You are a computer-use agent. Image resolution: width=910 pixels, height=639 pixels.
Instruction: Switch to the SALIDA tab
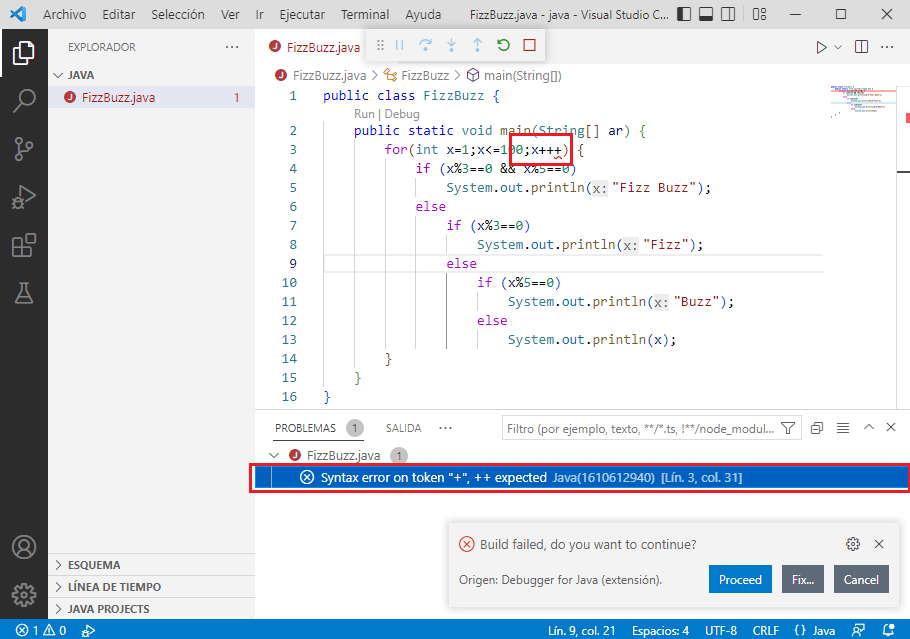tap(403, 427)
